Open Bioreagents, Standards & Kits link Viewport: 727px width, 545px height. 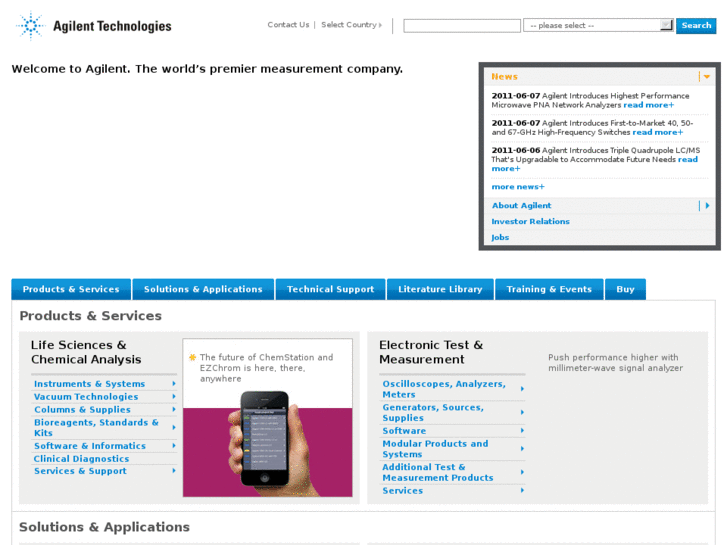[96, 428]
